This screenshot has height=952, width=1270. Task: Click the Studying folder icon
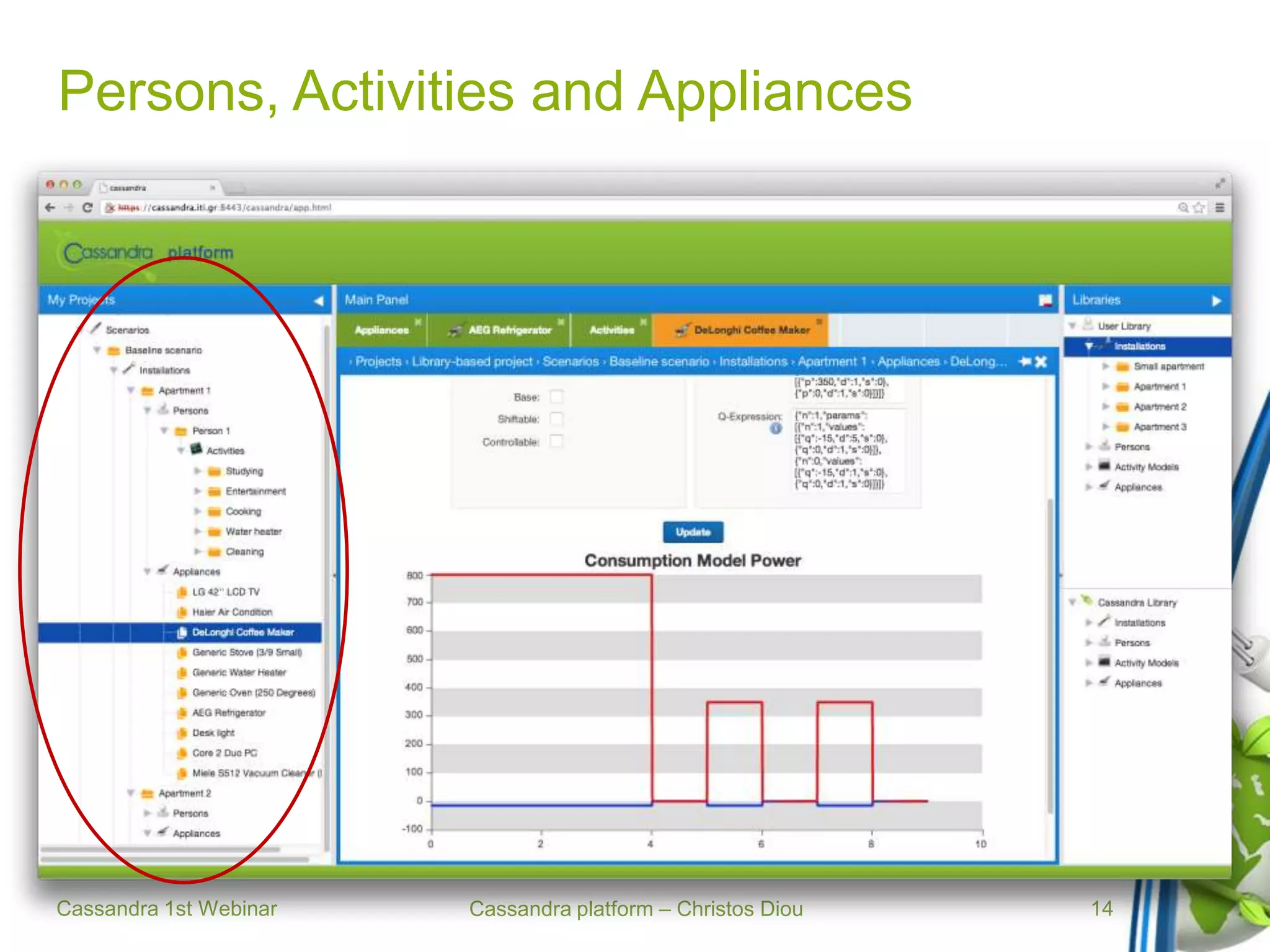click(214, 472)
